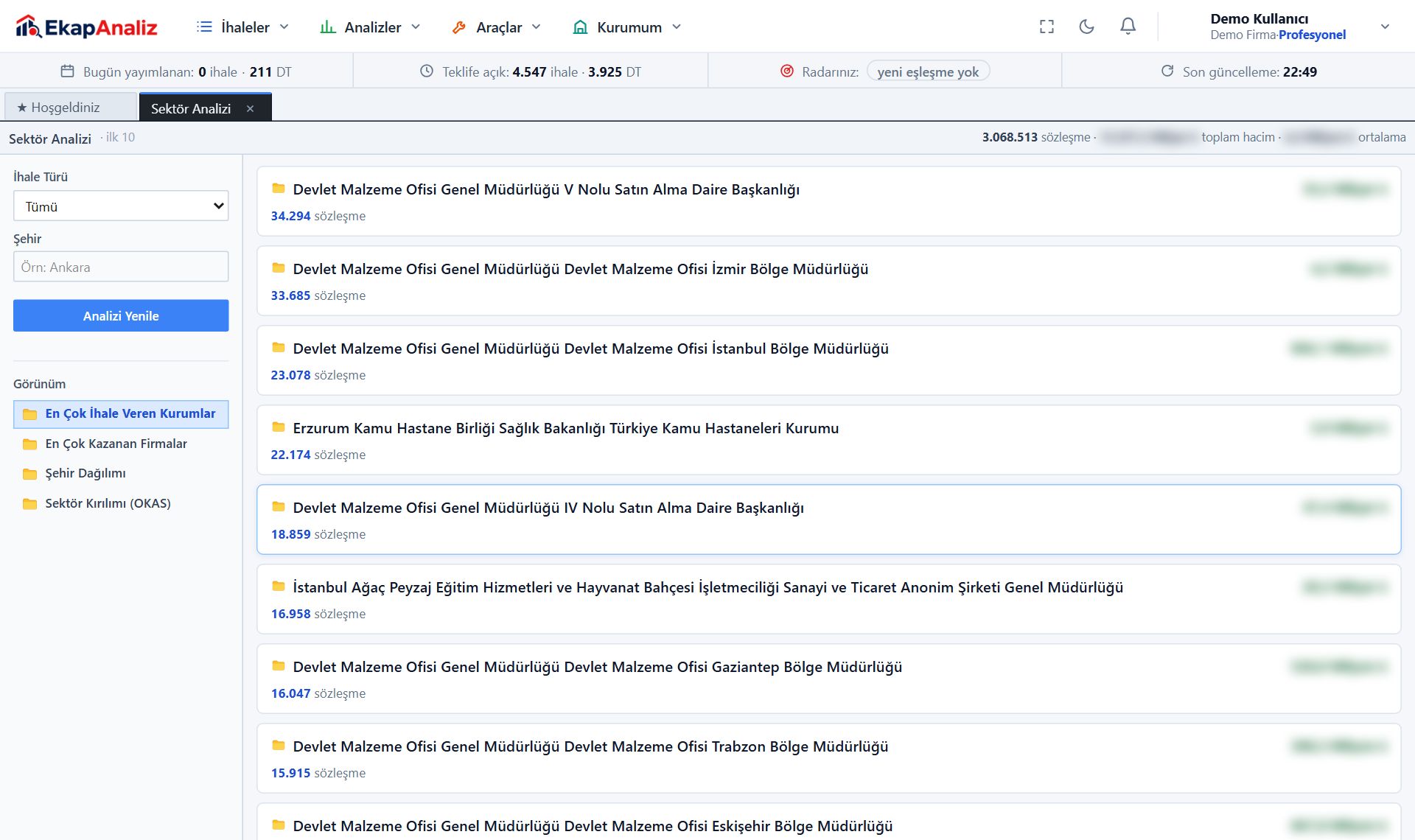This screenshot has width=1415, height=840.
Task: Open the Trabzon Bölge Müdürlüğü card
Action: [828, 758]
